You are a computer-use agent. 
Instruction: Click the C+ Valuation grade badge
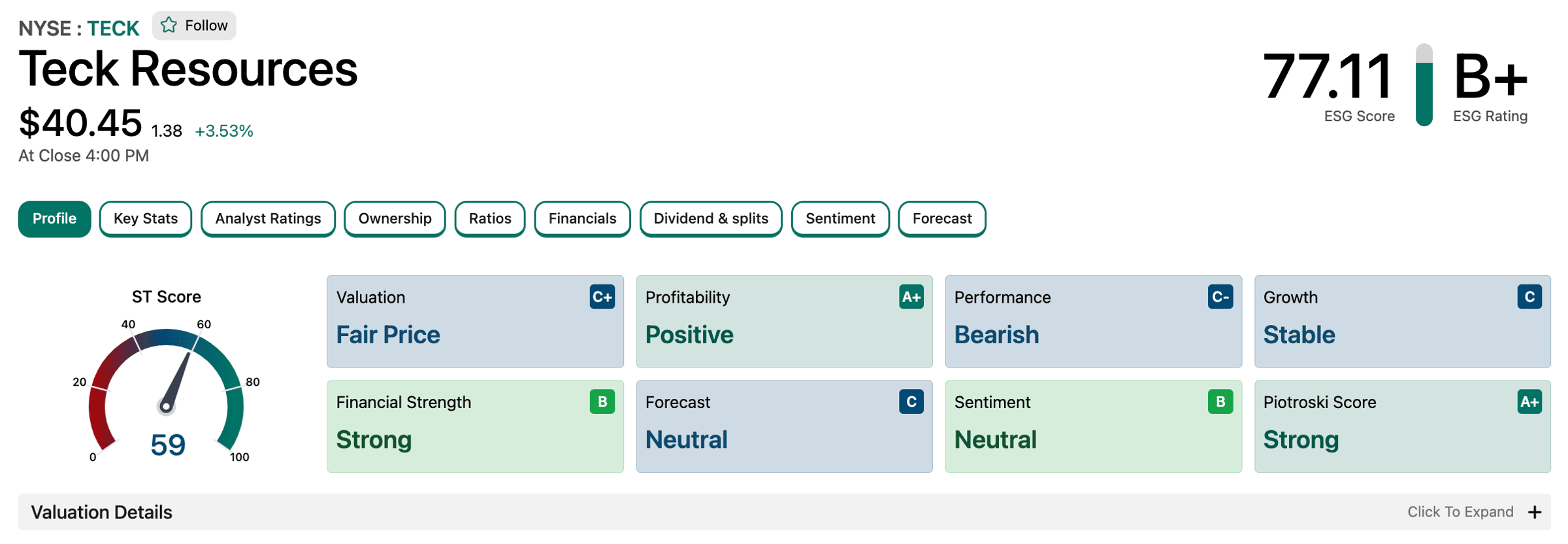click(x=602, y=297)
